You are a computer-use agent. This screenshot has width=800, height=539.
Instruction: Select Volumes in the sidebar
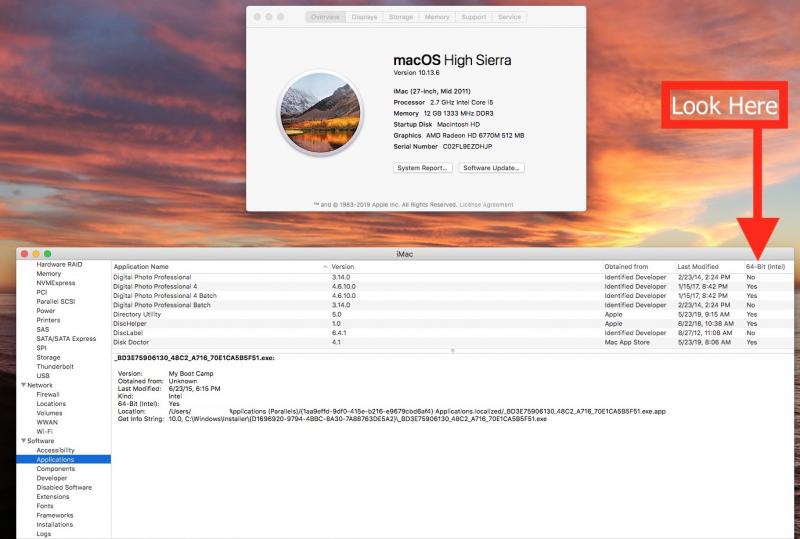coord(49,413)
